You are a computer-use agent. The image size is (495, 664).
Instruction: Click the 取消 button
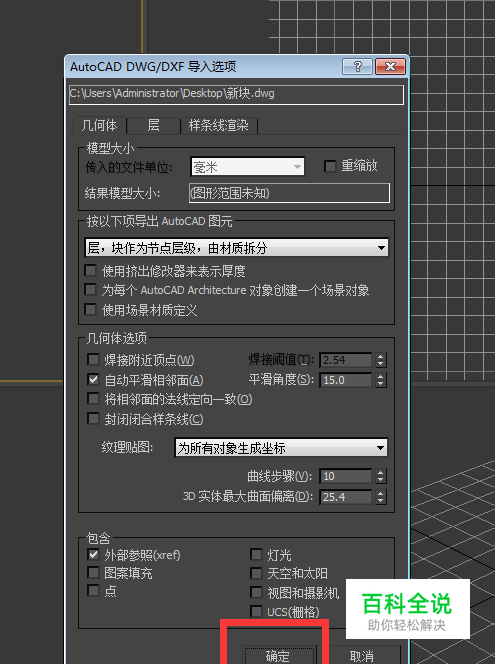pyautogui.click(x=362, y=655)
